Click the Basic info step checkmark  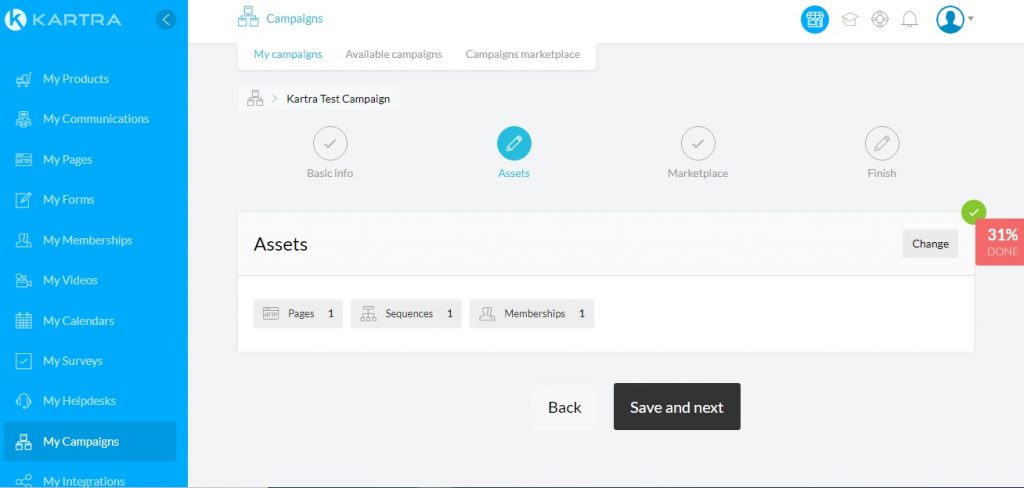(330, 144)
